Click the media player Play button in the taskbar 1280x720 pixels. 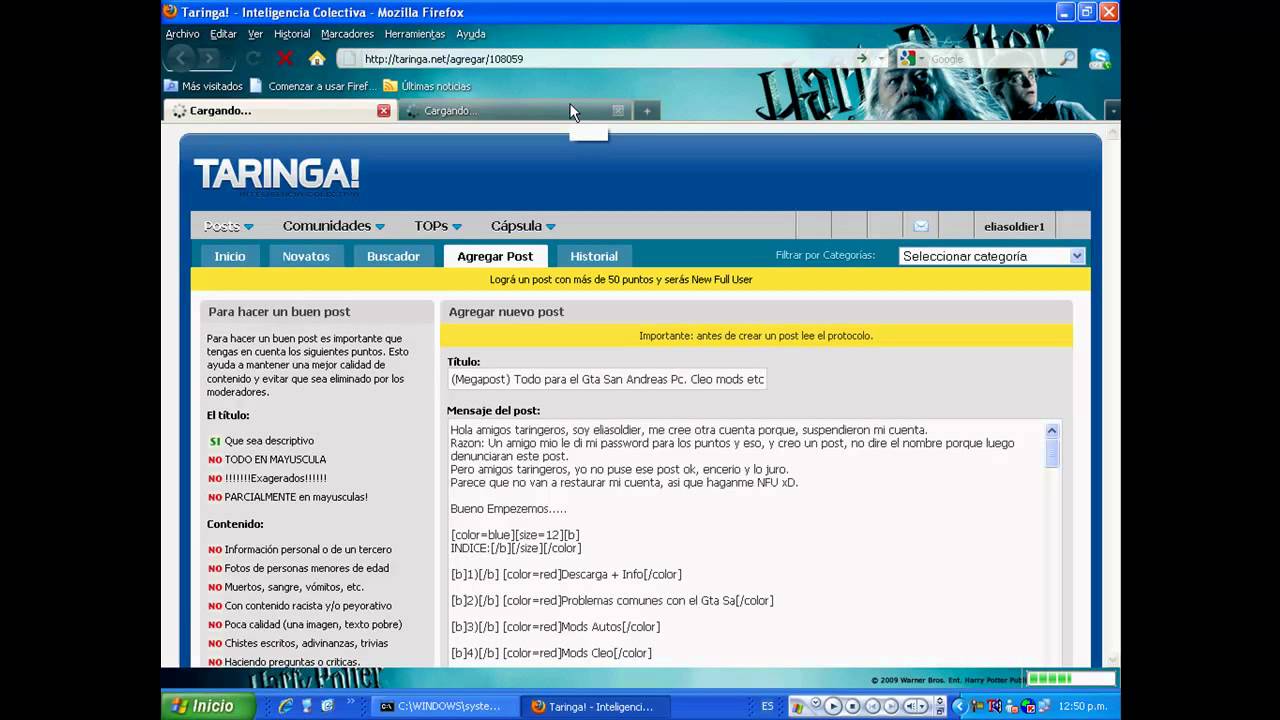click(832, 706)
